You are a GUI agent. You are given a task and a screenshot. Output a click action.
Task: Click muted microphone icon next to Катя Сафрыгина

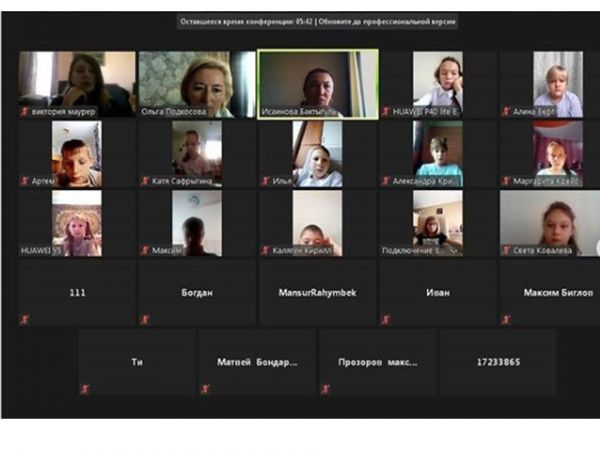[x=144, y=181]
